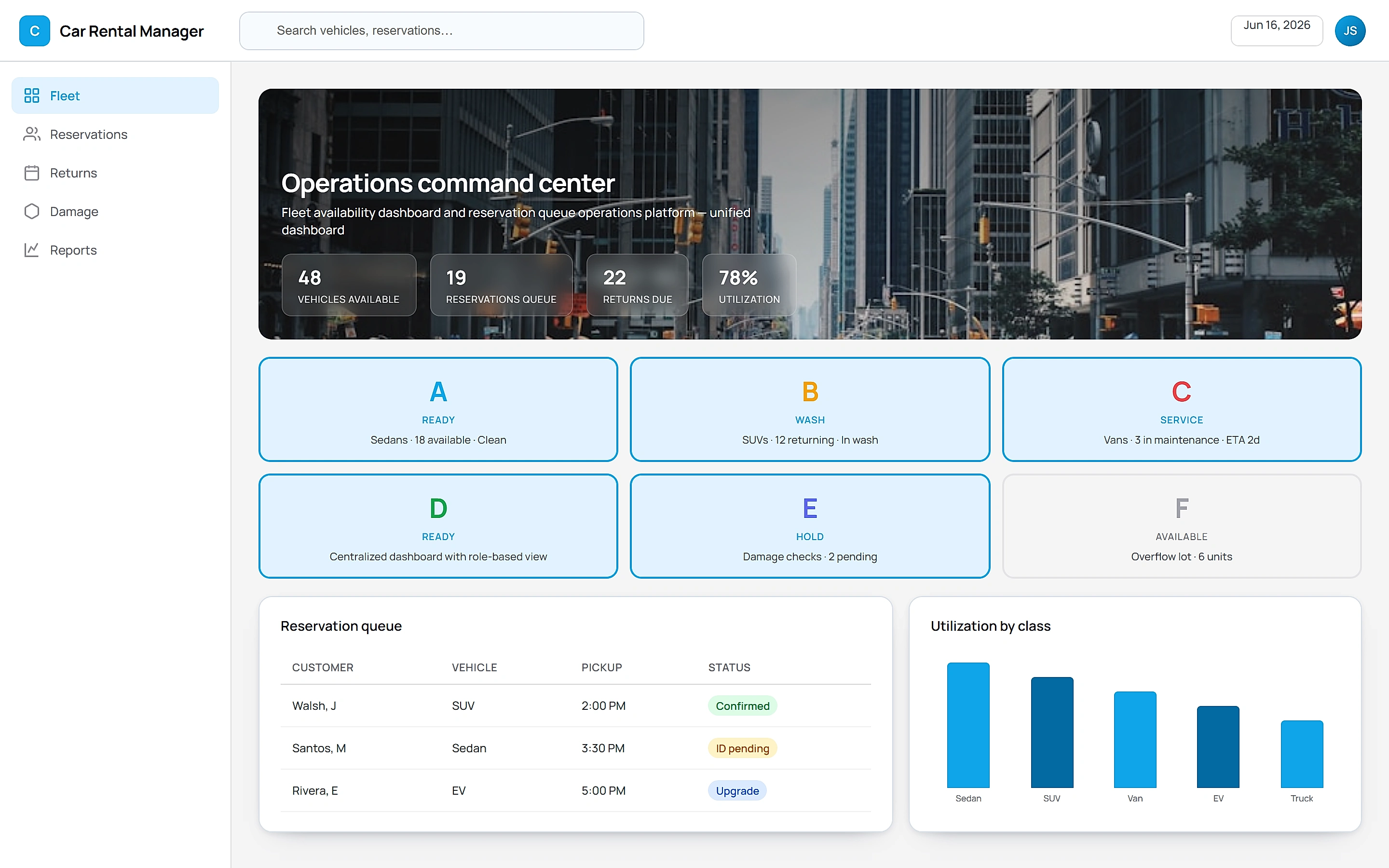The image size is (1389, 868).
Task: Focus the Search vehicles, reservations field
Action: click(441, 31)
